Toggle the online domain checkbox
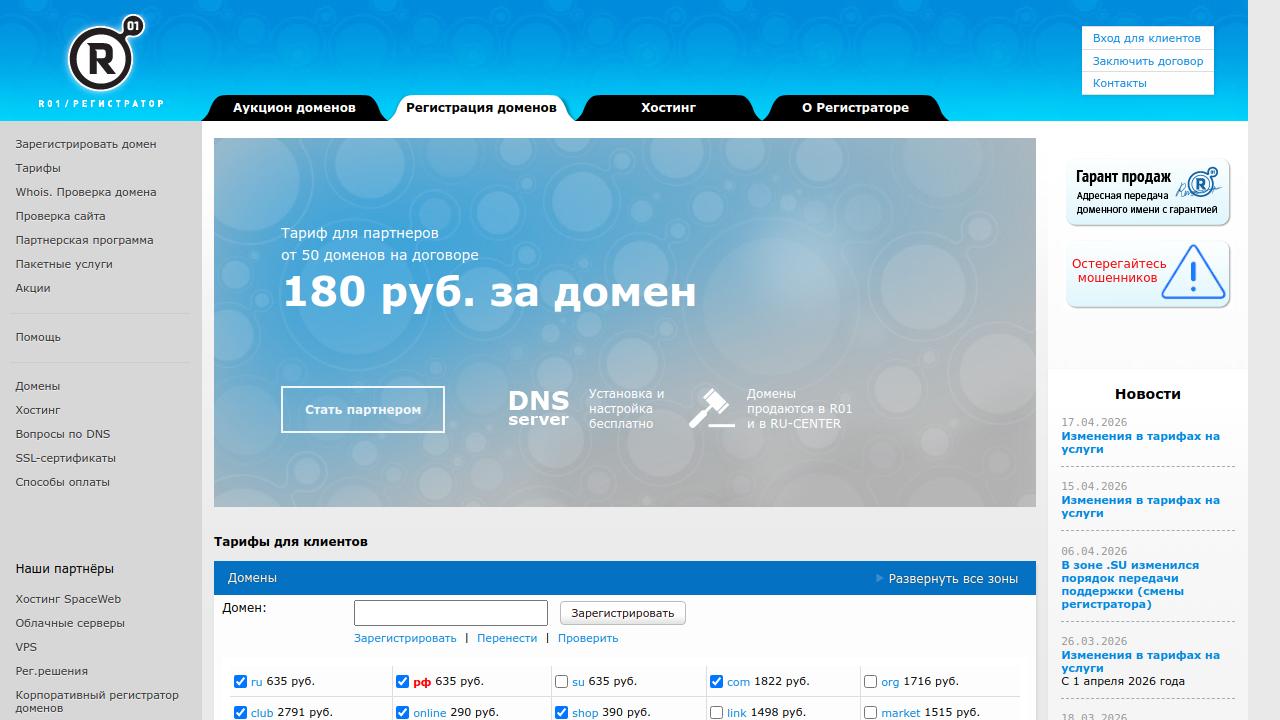 [402, 713]
